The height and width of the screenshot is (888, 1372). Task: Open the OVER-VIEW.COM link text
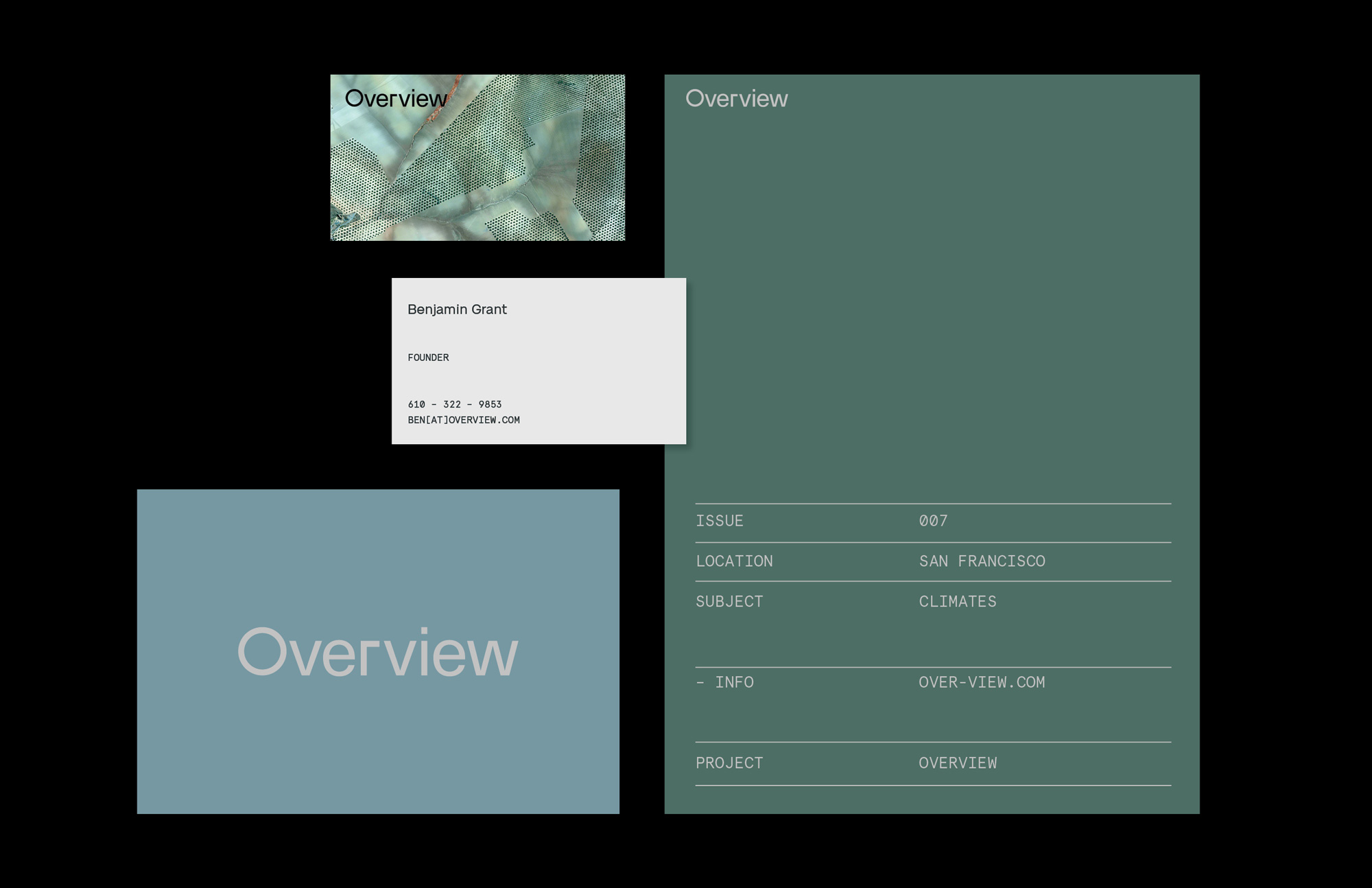pyautogui.click(x=982, y=682)
